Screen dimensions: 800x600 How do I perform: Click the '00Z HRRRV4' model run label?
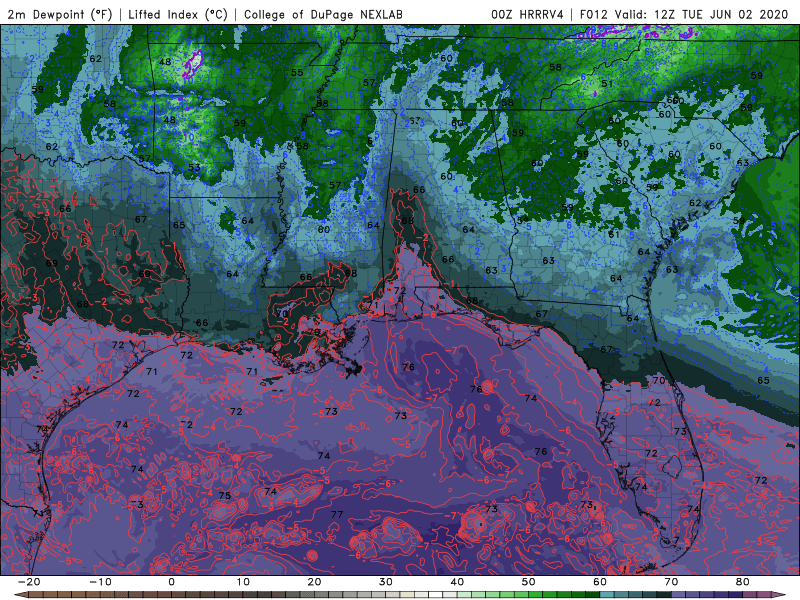pos(527,14)
